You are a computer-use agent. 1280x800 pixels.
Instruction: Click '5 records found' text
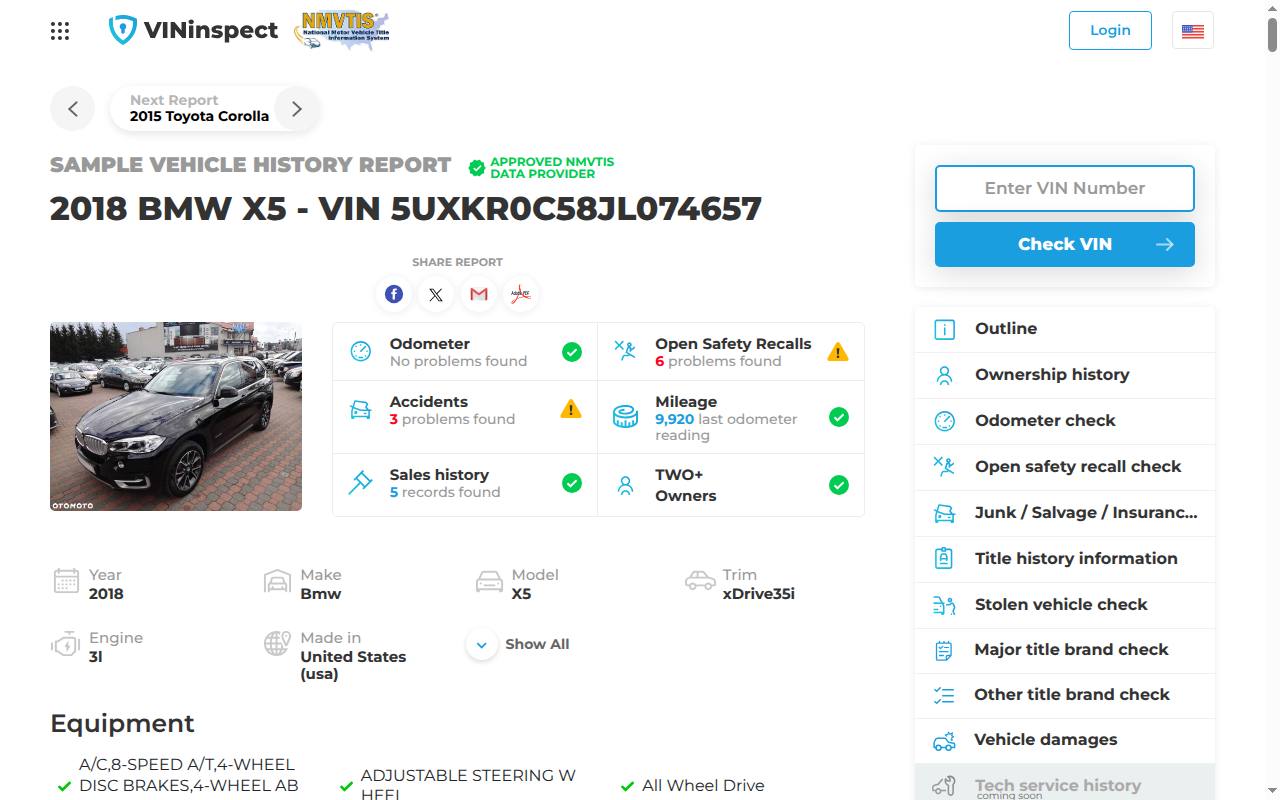click(445, 492)
